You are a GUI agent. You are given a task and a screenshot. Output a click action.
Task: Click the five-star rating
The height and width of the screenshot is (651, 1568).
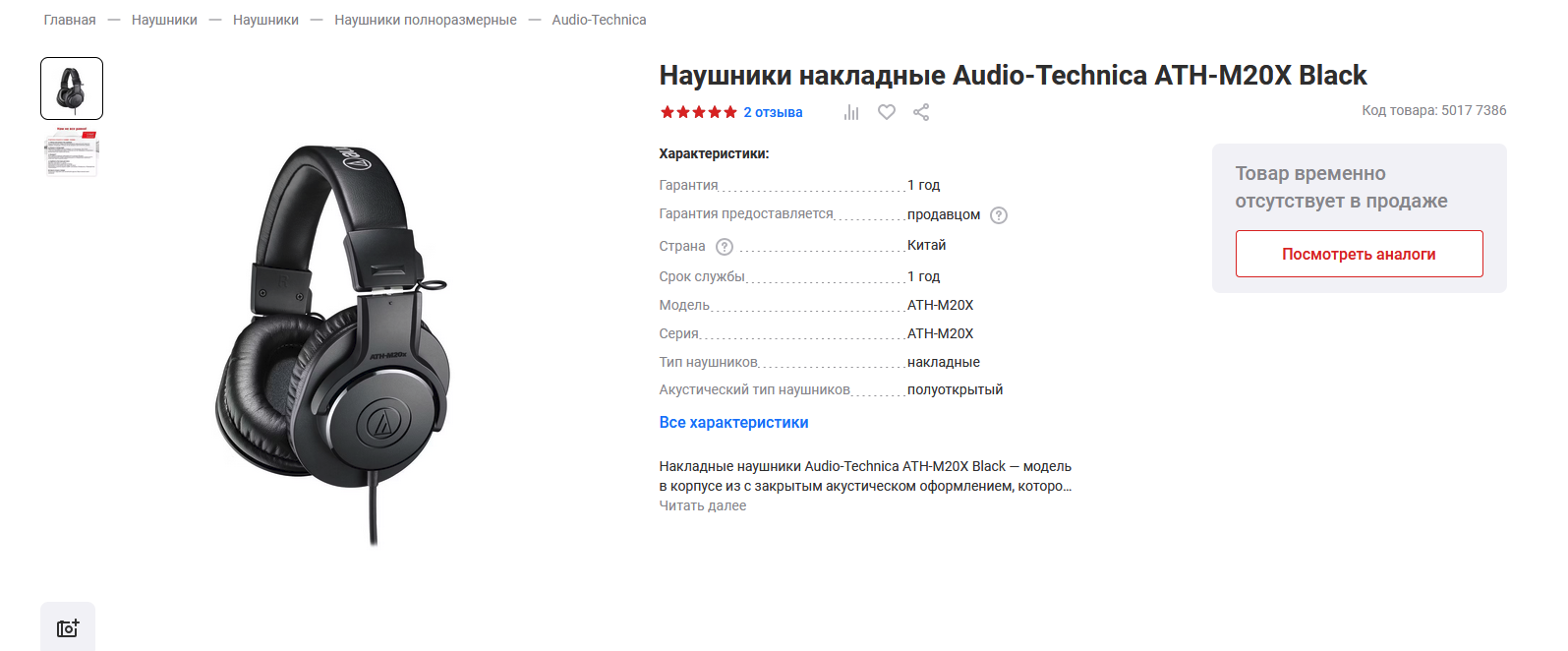[698, 112]
